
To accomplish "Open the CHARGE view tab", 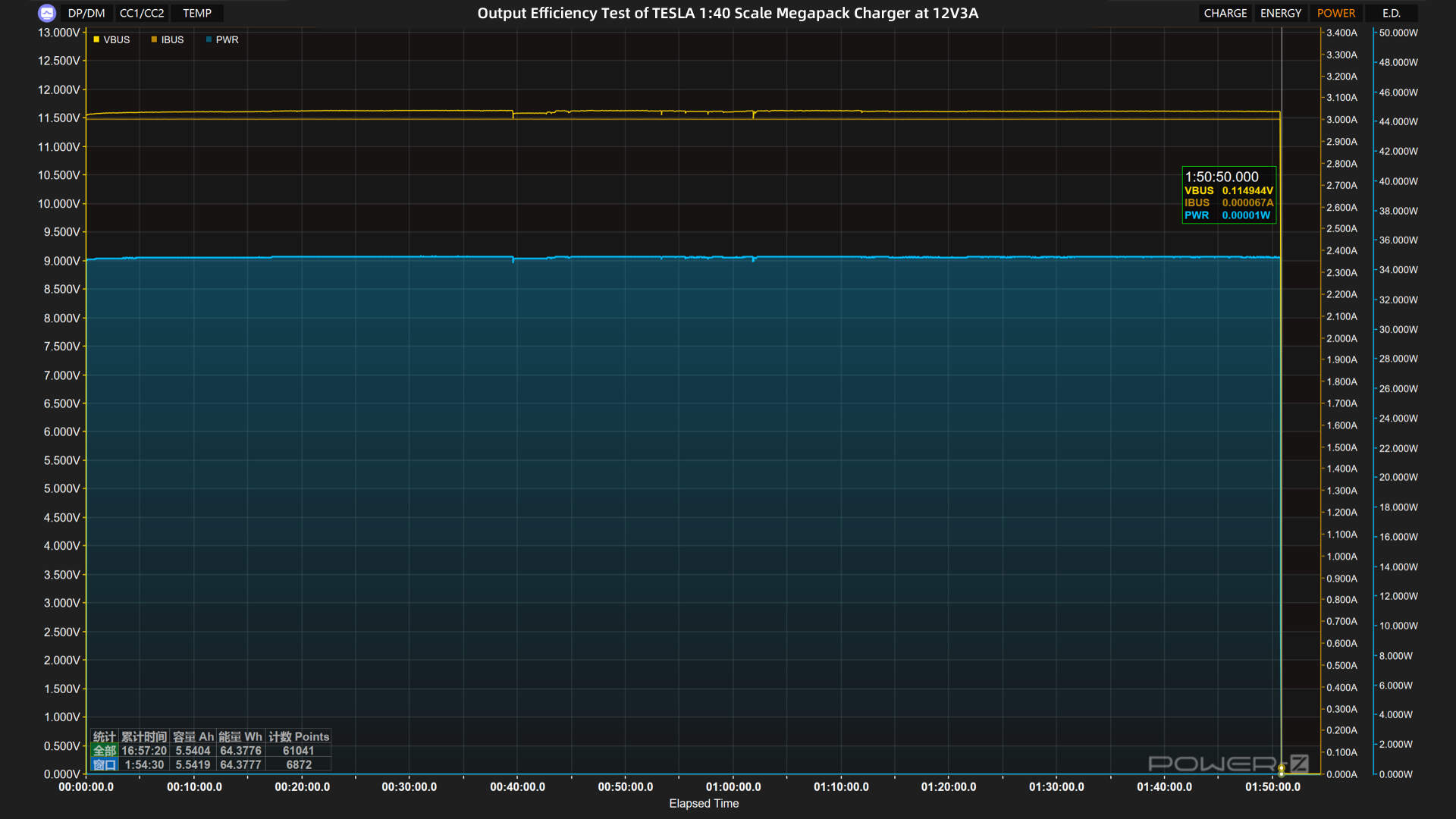I will 1225,13.
